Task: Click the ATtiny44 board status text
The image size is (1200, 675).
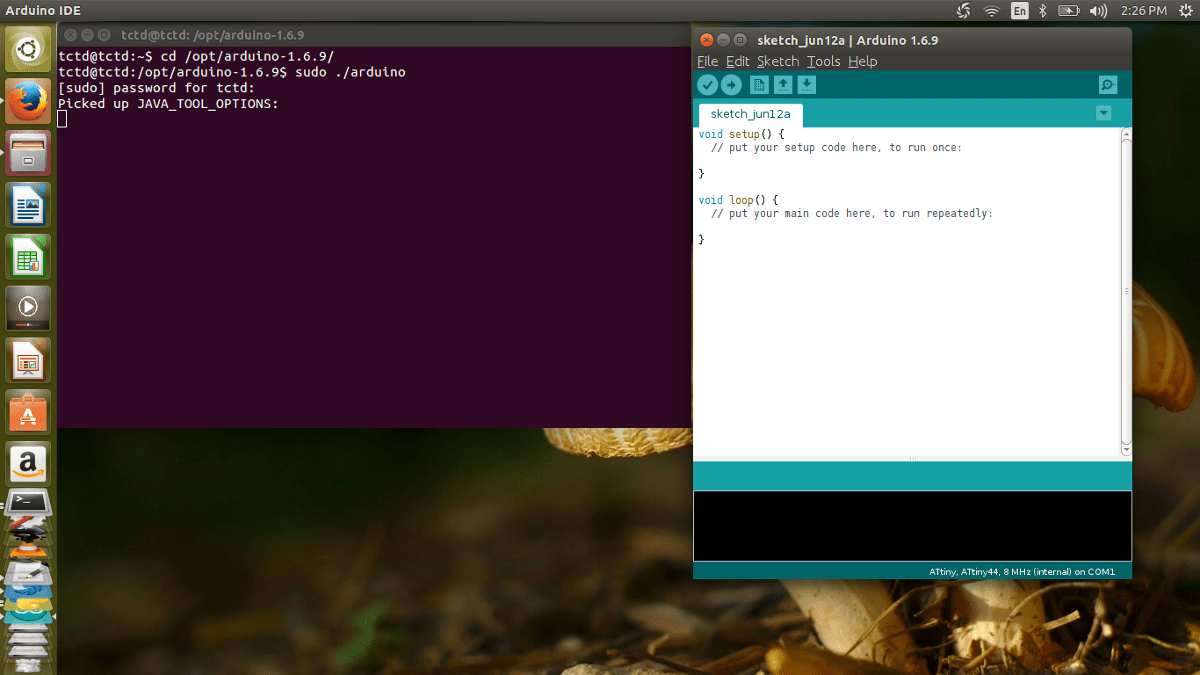Action: tap(1022, 572)
